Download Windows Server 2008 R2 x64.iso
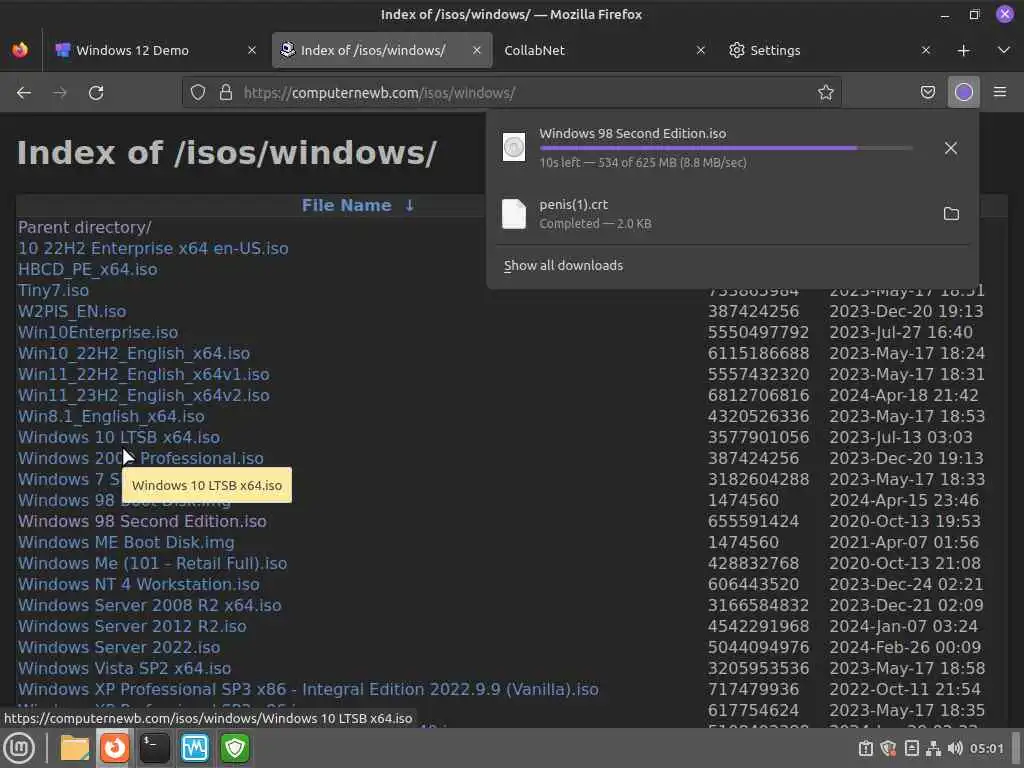 click(150, 605)
